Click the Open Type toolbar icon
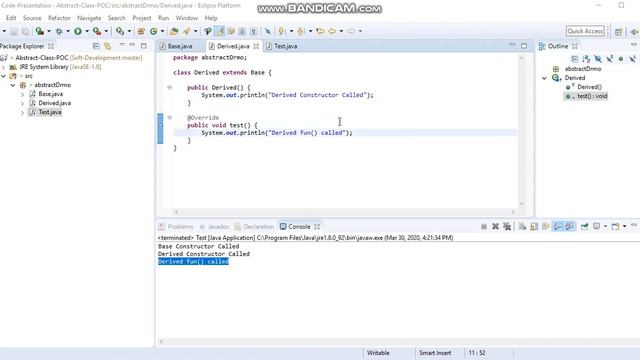Image resolution: width=640 pixels, height=360 pixels. click(174, 31)
